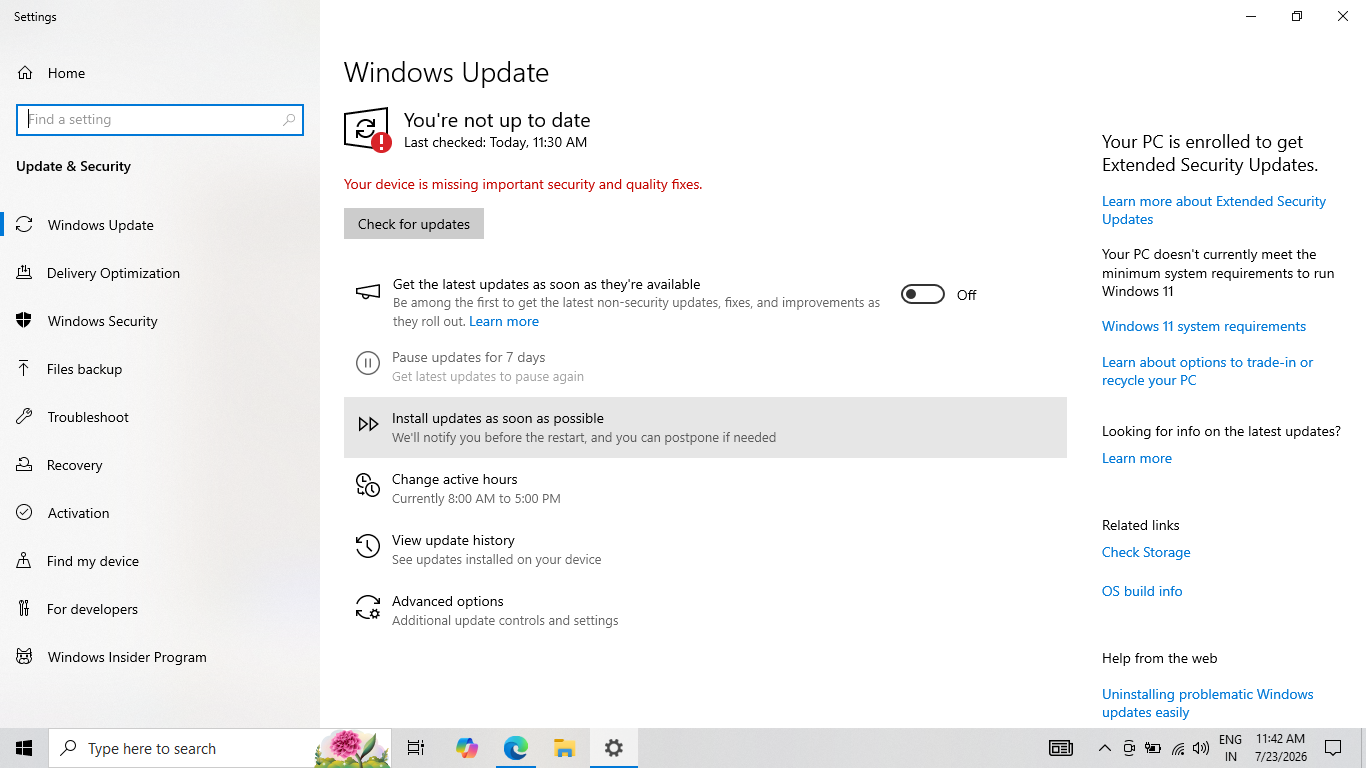The width and height of the screenshot is (1366, 768).
Task: Open Learn more about Extended Security Updates
Action: (x=1214, y=210)
